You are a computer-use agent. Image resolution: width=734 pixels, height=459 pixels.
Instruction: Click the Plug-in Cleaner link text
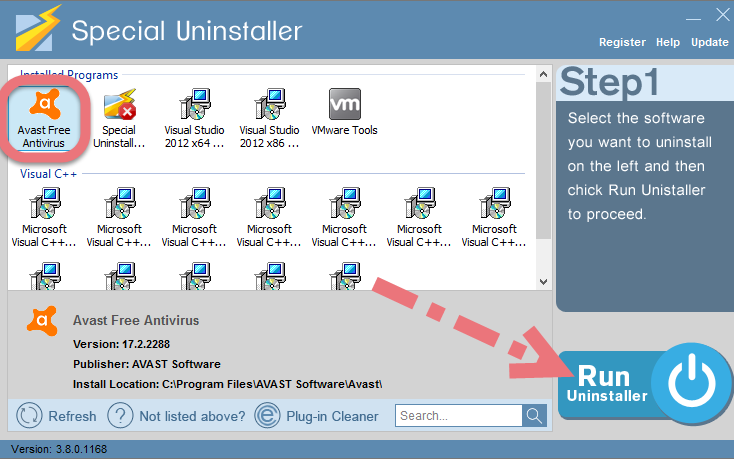click(332, 416)
